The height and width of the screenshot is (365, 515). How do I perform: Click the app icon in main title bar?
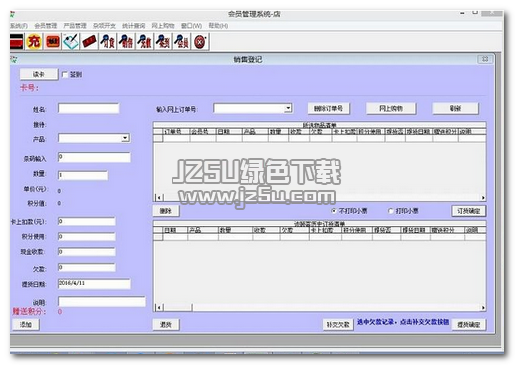[12, 14]
